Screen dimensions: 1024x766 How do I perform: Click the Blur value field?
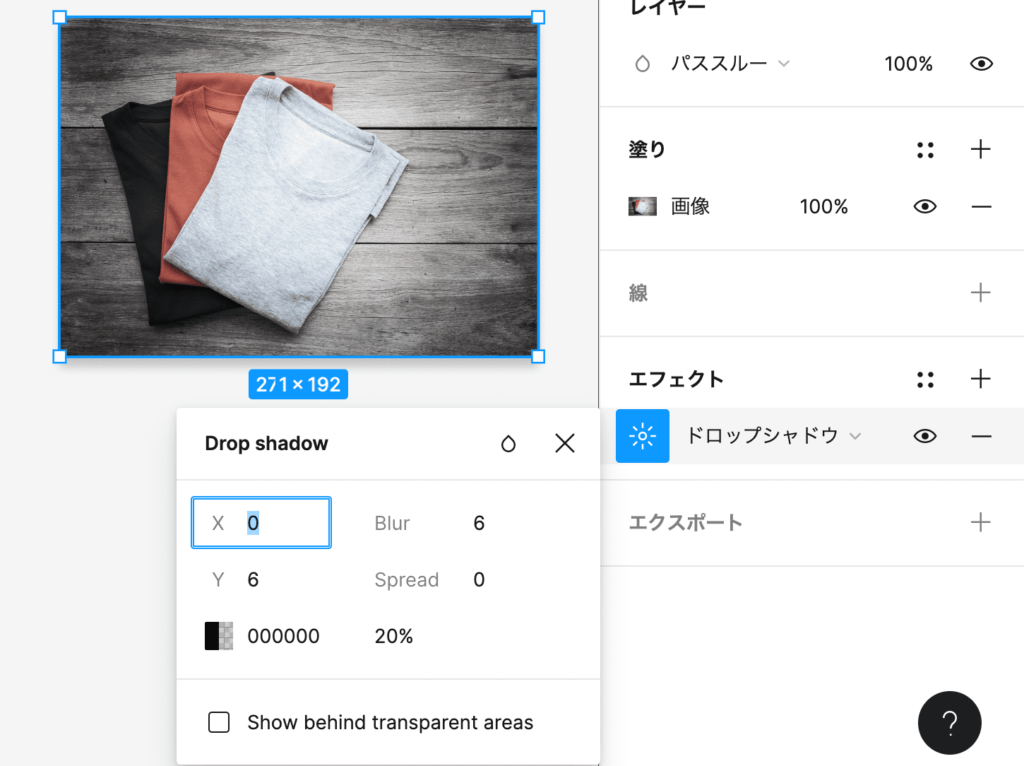point(479,523)
